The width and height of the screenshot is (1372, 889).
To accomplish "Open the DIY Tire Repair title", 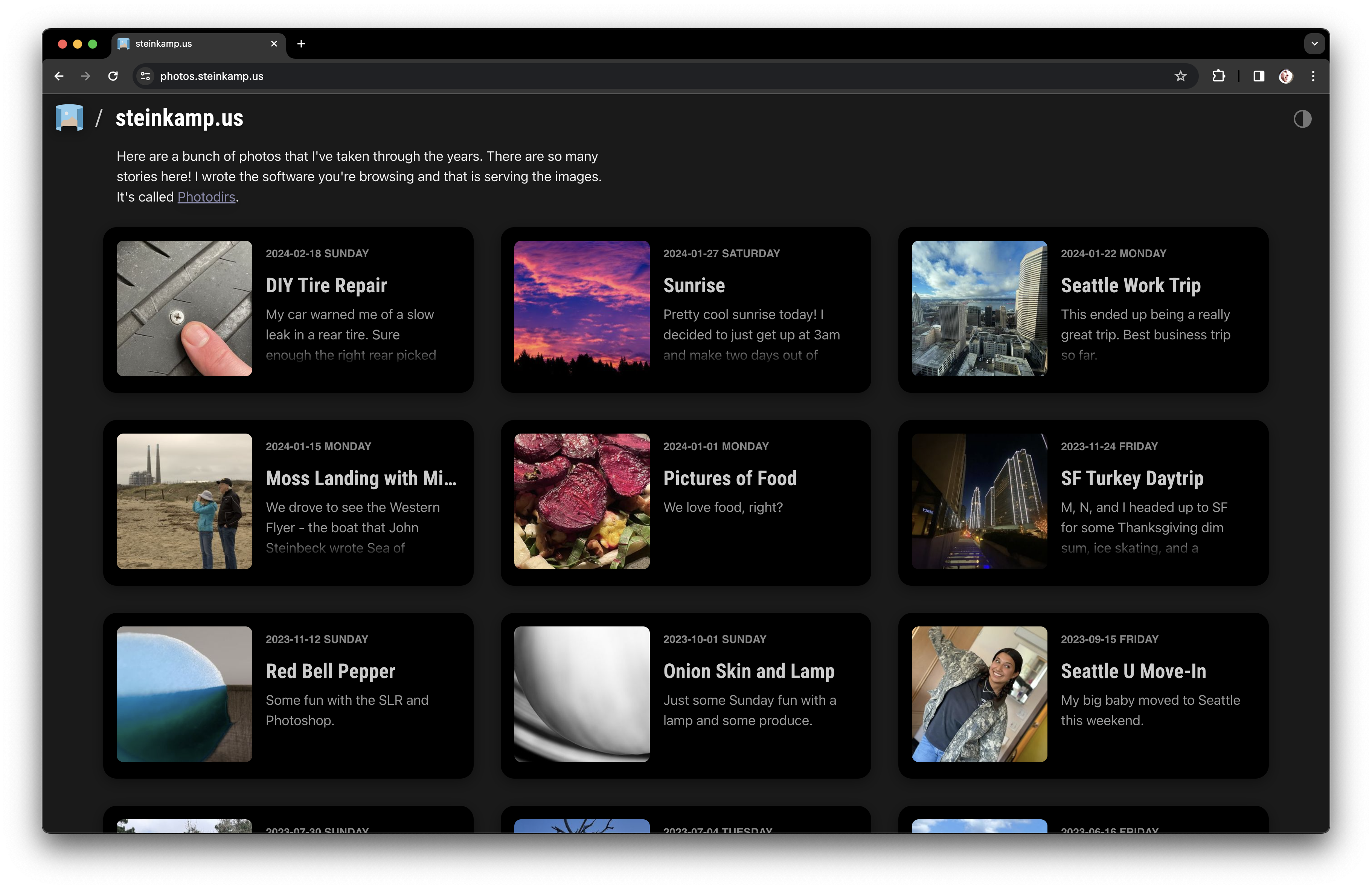I will point(326,286).
